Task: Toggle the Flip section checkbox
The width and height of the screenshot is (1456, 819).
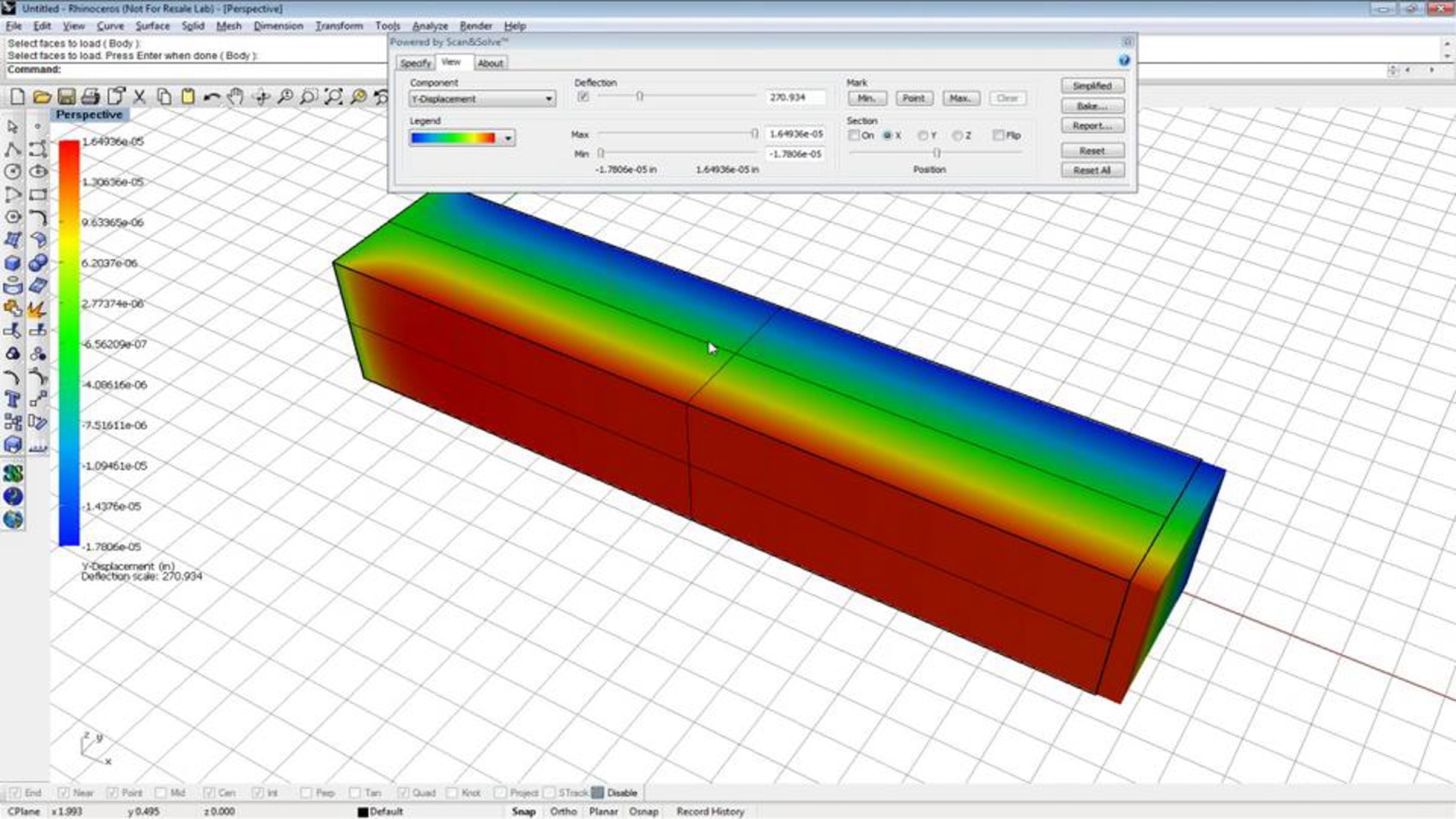Action: (998, 135)
